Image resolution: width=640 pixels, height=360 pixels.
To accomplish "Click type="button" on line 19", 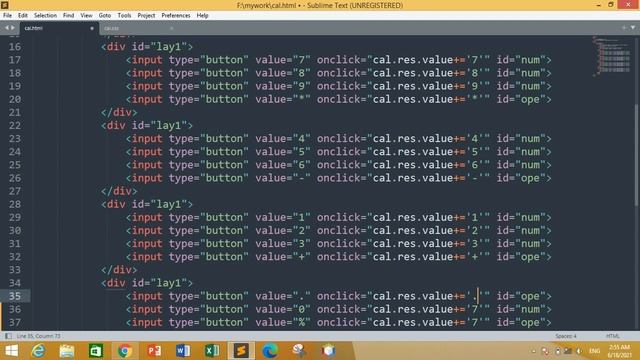I will click(x=209, y=86).
